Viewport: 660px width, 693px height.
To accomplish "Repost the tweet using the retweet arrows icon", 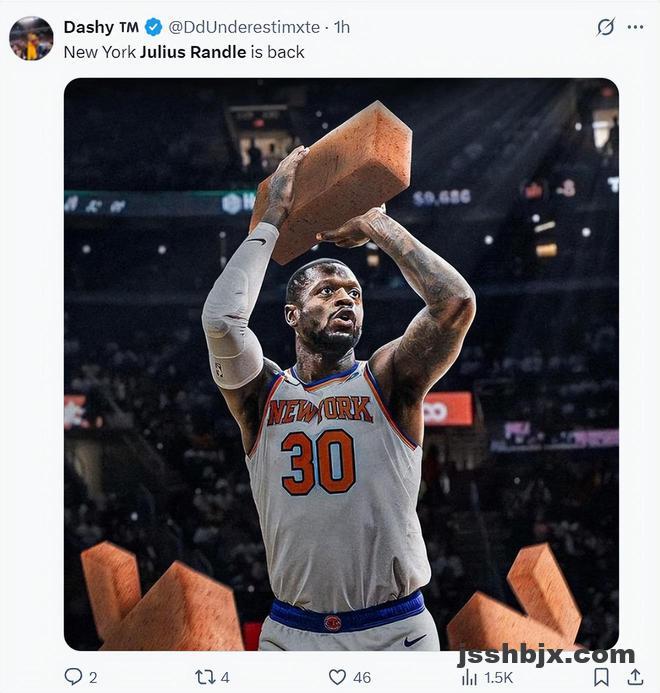I will (x=206, y=677).
